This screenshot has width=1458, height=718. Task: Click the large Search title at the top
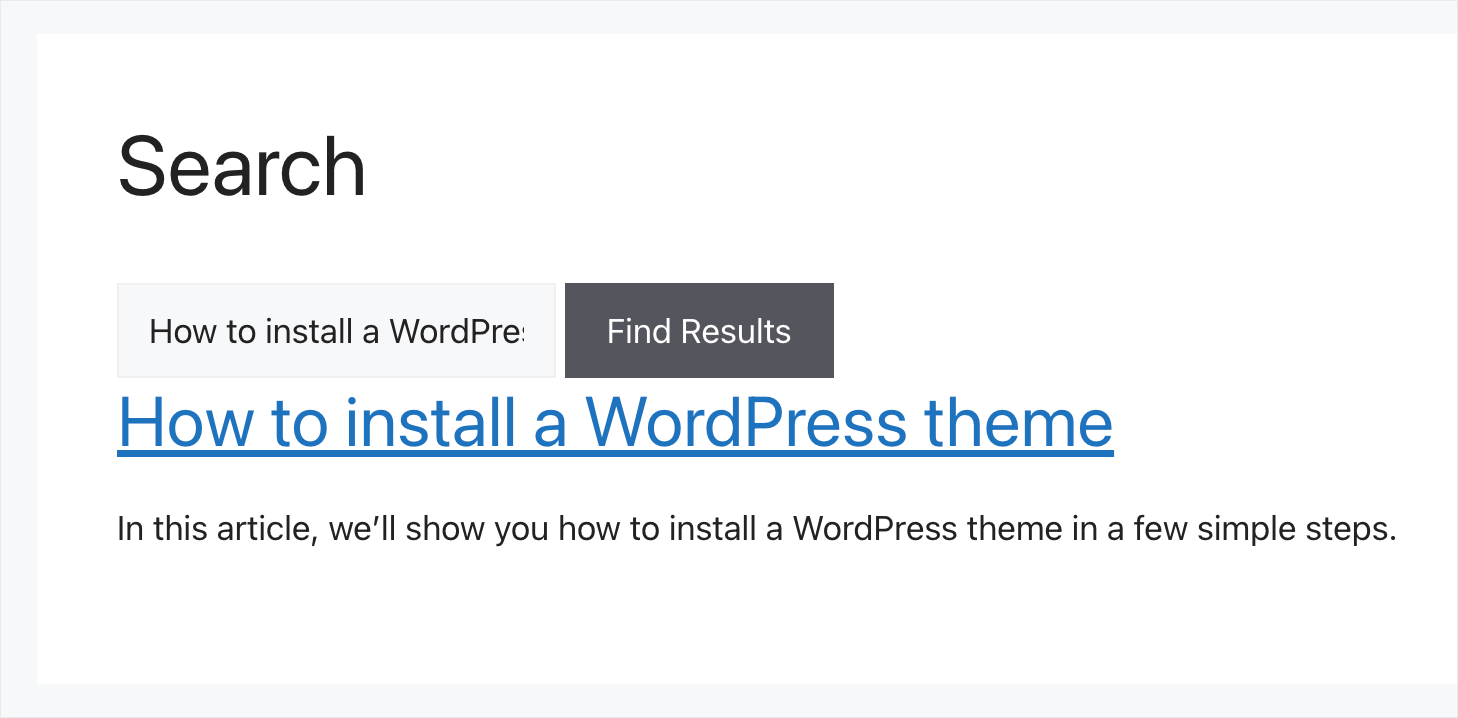click(241, 165)
